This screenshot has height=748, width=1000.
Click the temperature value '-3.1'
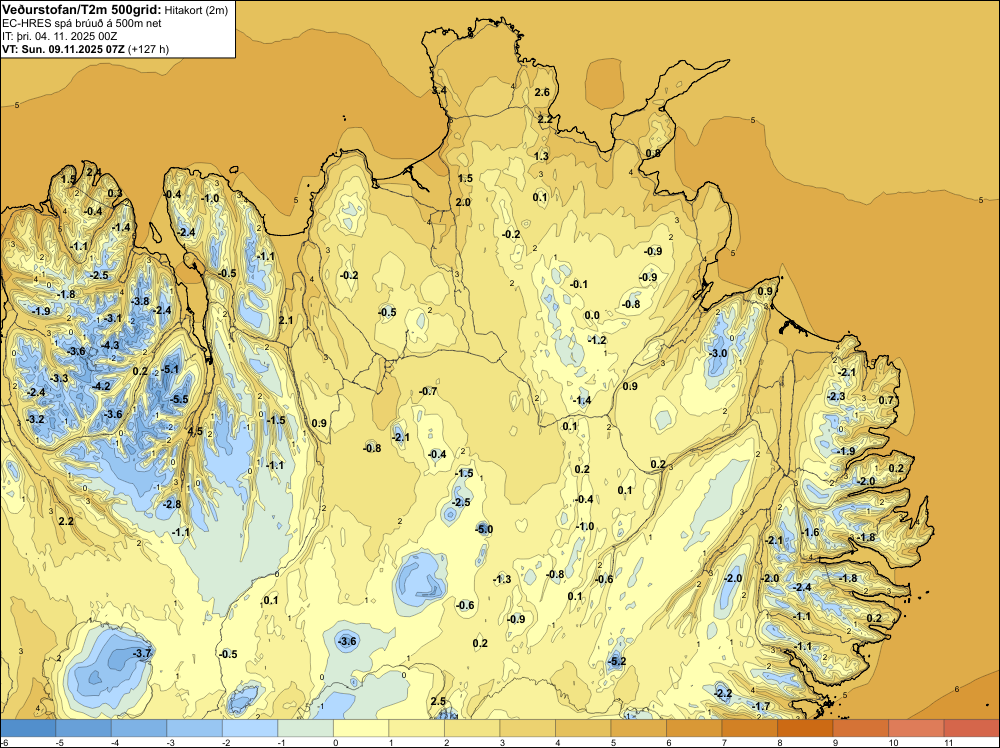[113, 318]
